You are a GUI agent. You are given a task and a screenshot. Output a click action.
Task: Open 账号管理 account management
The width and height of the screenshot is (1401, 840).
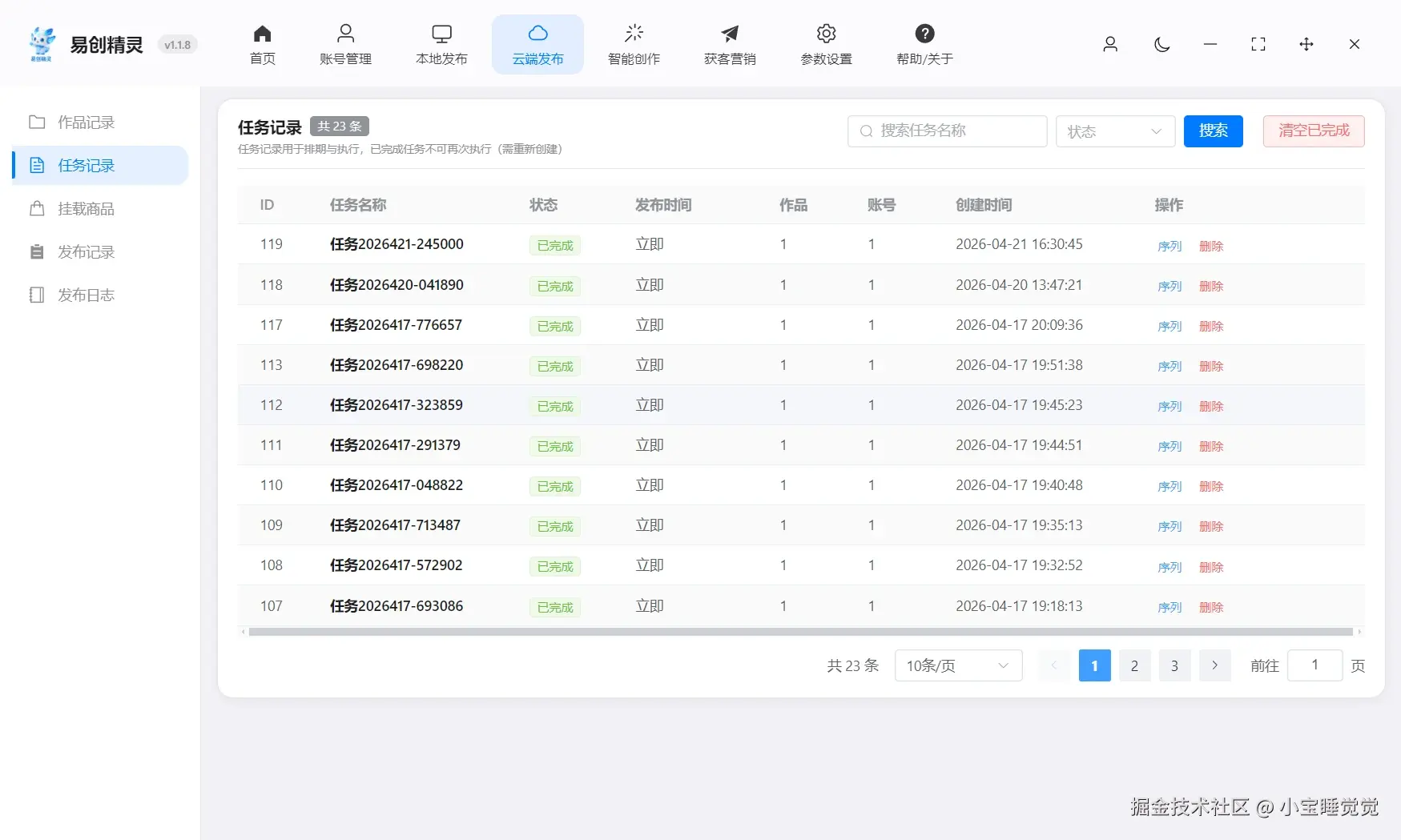click(x=346, y=44)
